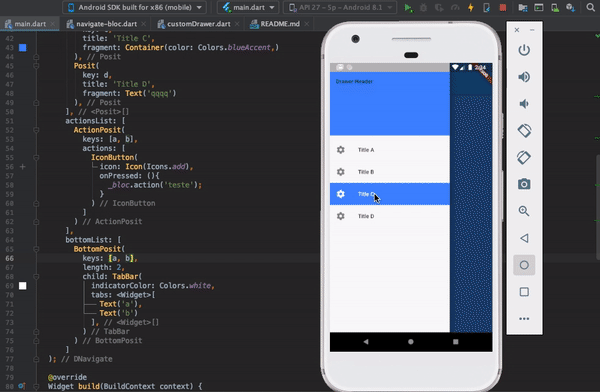Open API 27 emulator dropdown

(x=341, y=7)
